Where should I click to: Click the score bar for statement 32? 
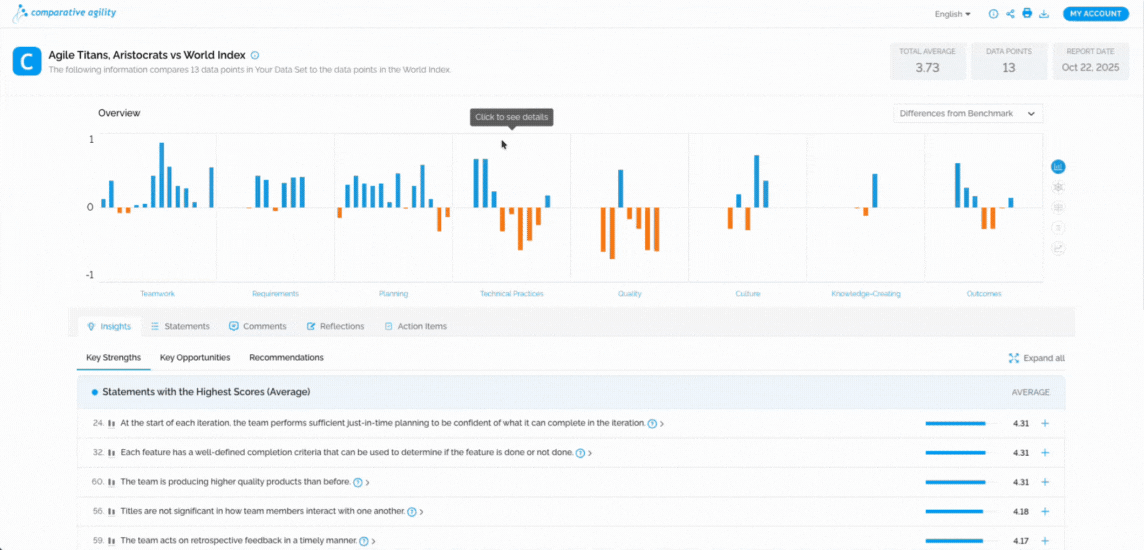coord(955,453)
